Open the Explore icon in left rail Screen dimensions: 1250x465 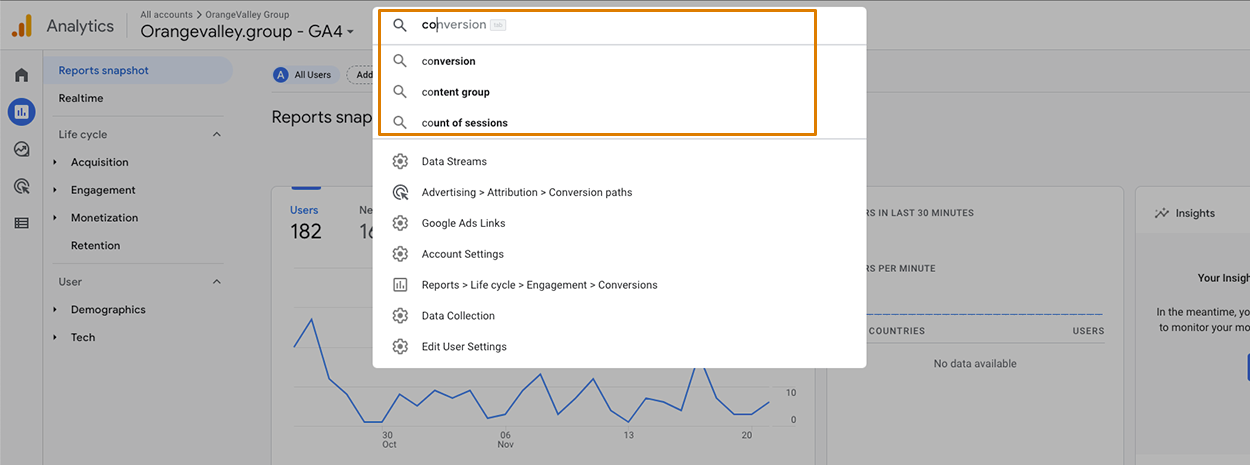[x=21, y=149]
